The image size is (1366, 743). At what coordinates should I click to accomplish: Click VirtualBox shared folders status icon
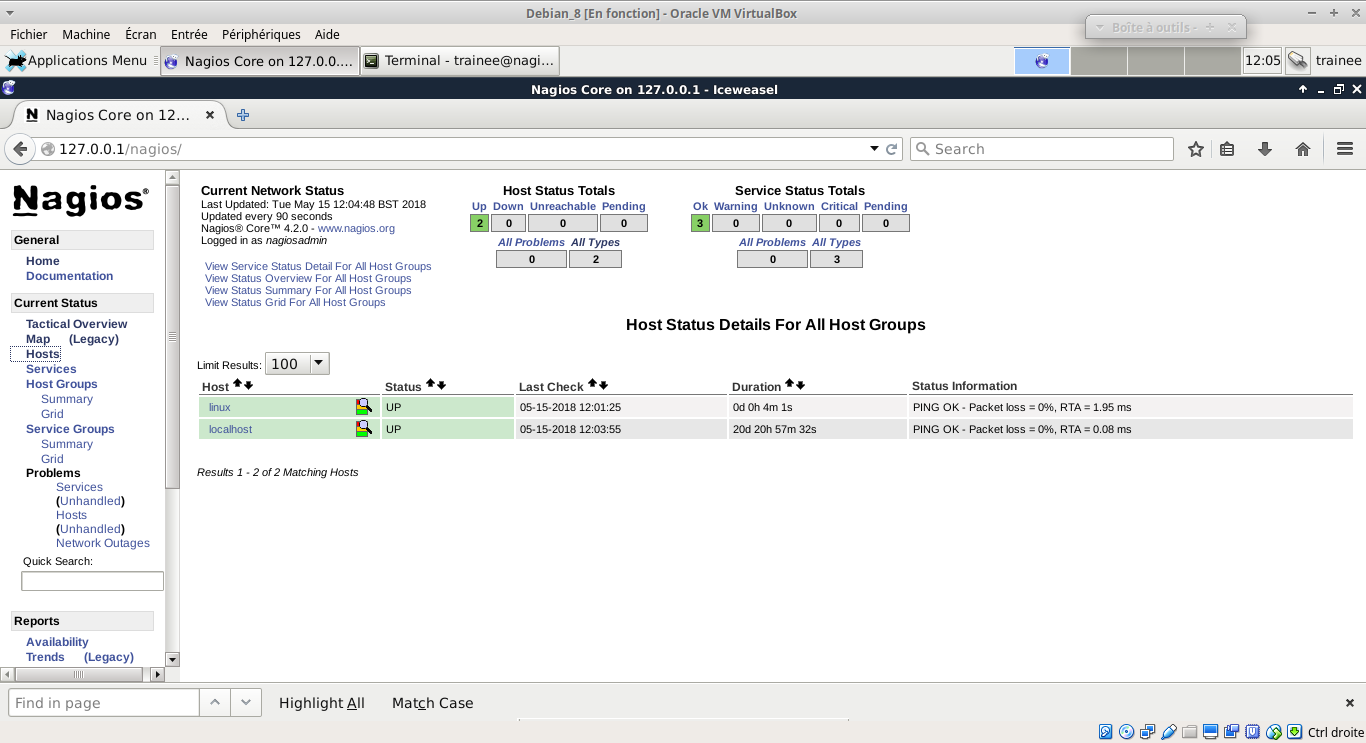tap(1189, 732)
